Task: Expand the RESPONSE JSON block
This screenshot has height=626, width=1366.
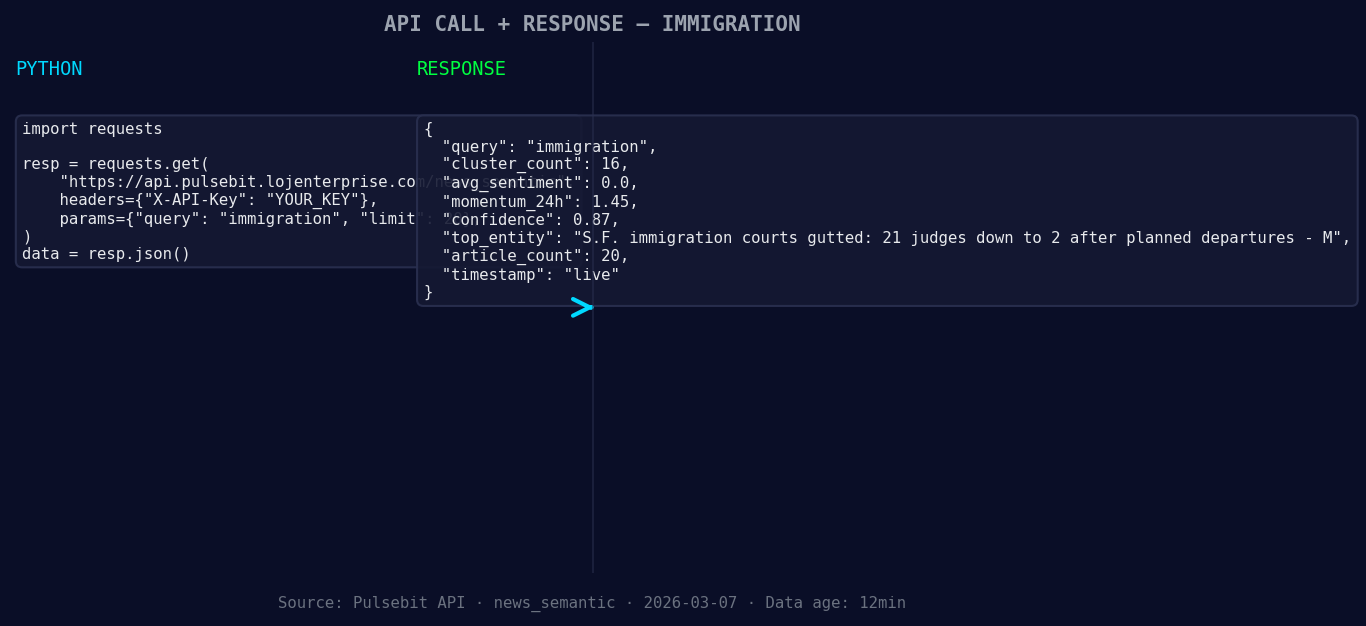Action: [x=886, y=208]
